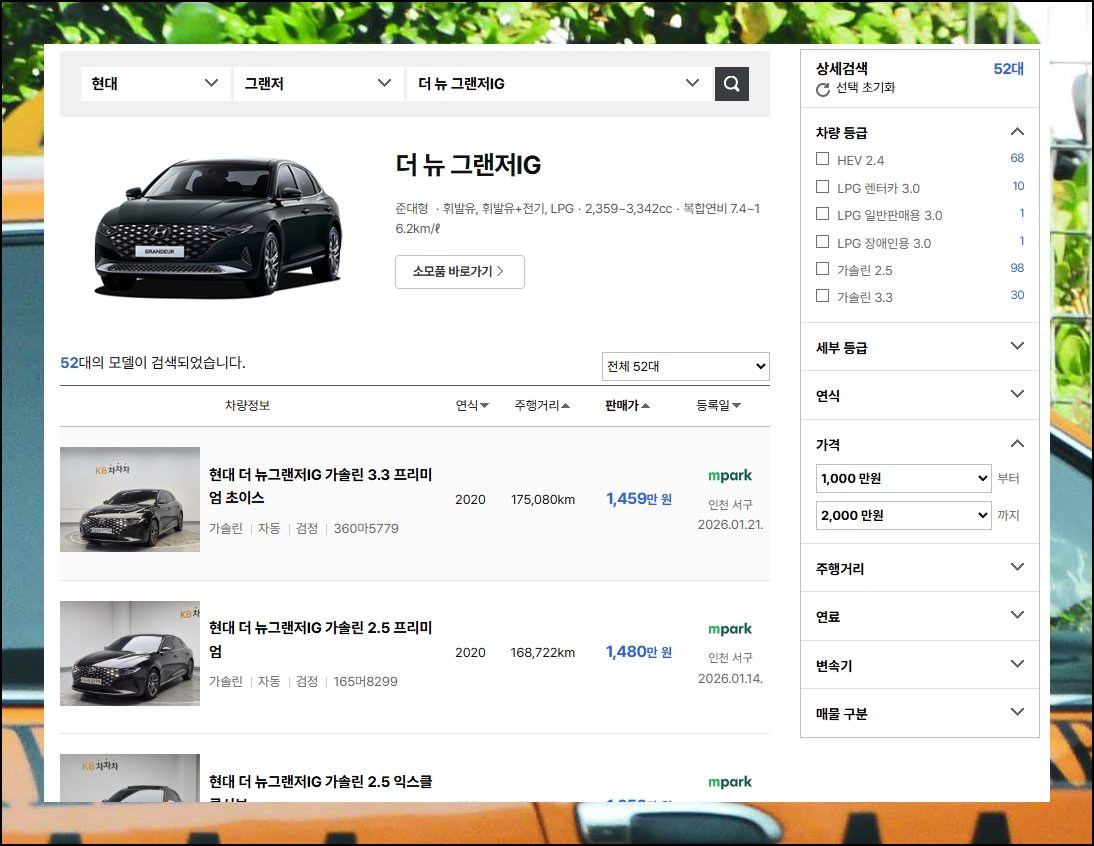Click the 2026.01.14. registration date
The width and height of the screenshot is (1094, 846).
pyautogui.click(x=730, y=678)
